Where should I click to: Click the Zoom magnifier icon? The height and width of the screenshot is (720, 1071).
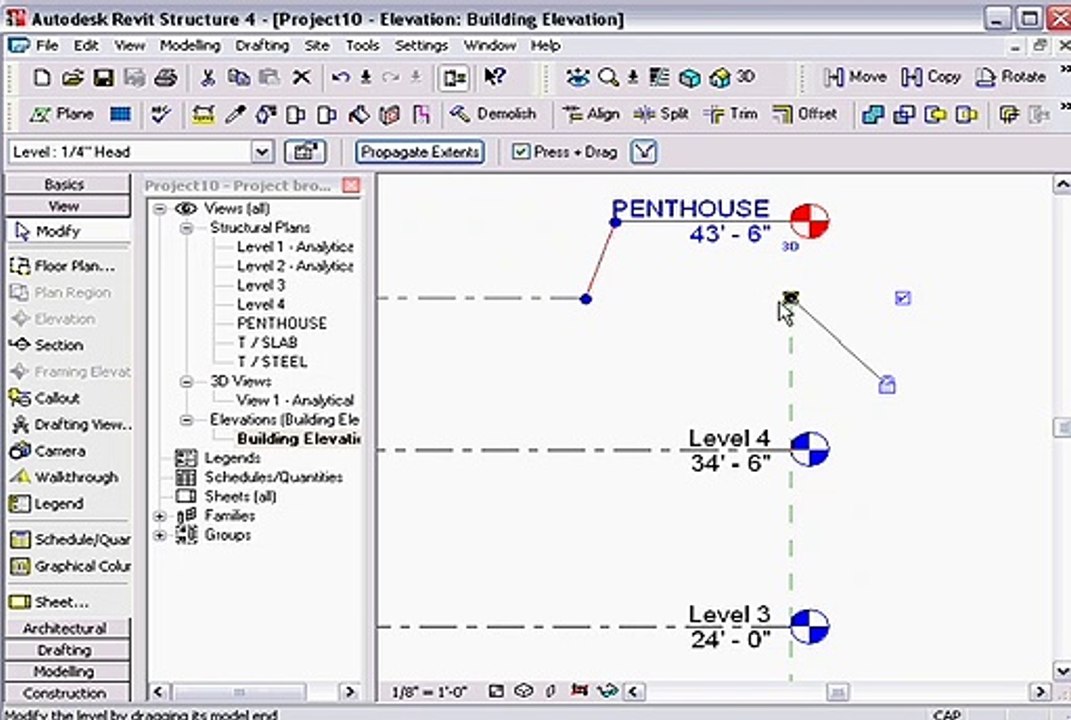click(607, 77)
